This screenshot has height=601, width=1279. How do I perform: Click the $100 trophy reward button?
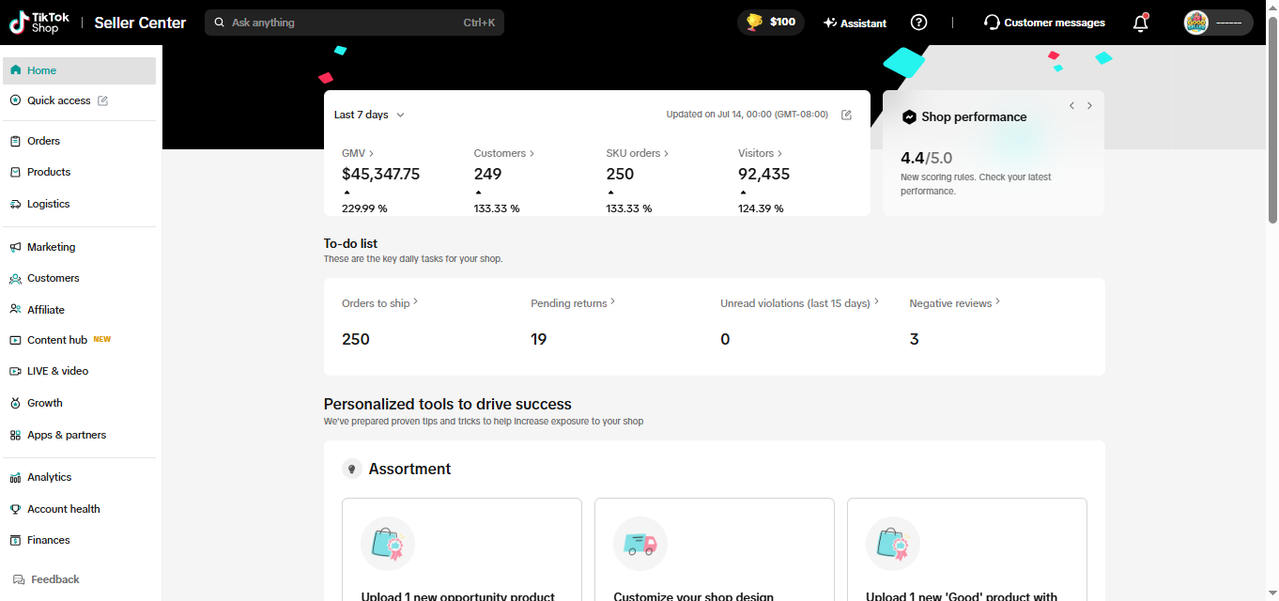[x=770, y=22]
